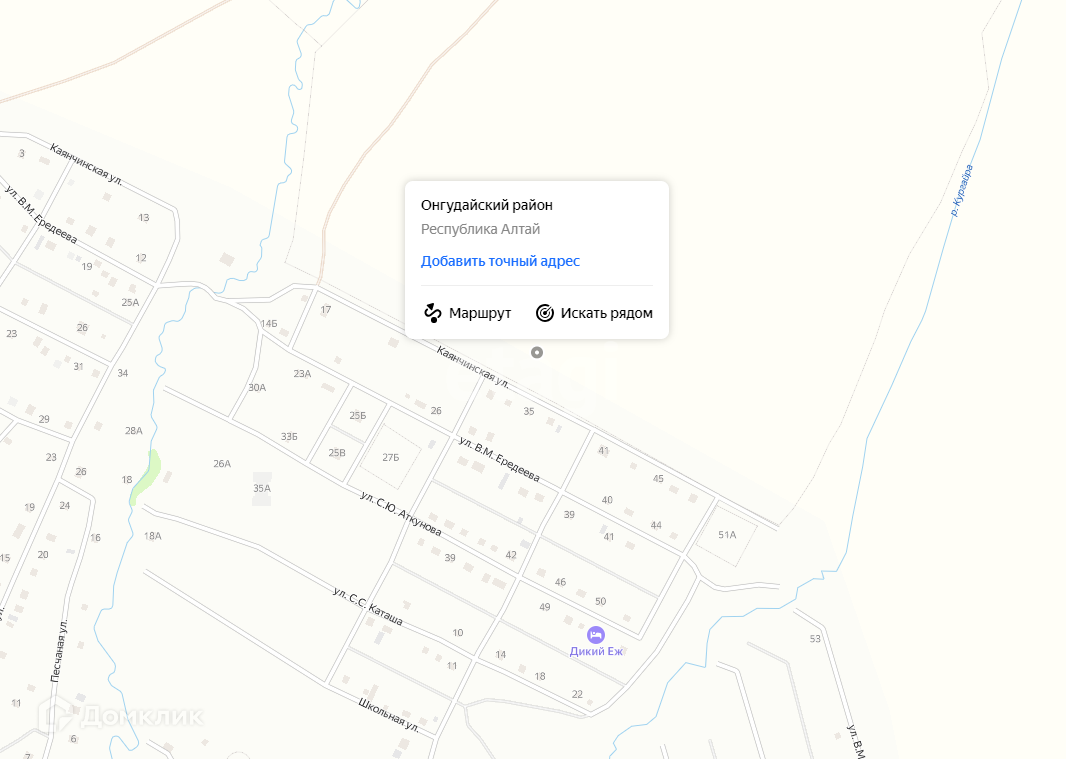Click the Маршрут button label

pos(480,314)
